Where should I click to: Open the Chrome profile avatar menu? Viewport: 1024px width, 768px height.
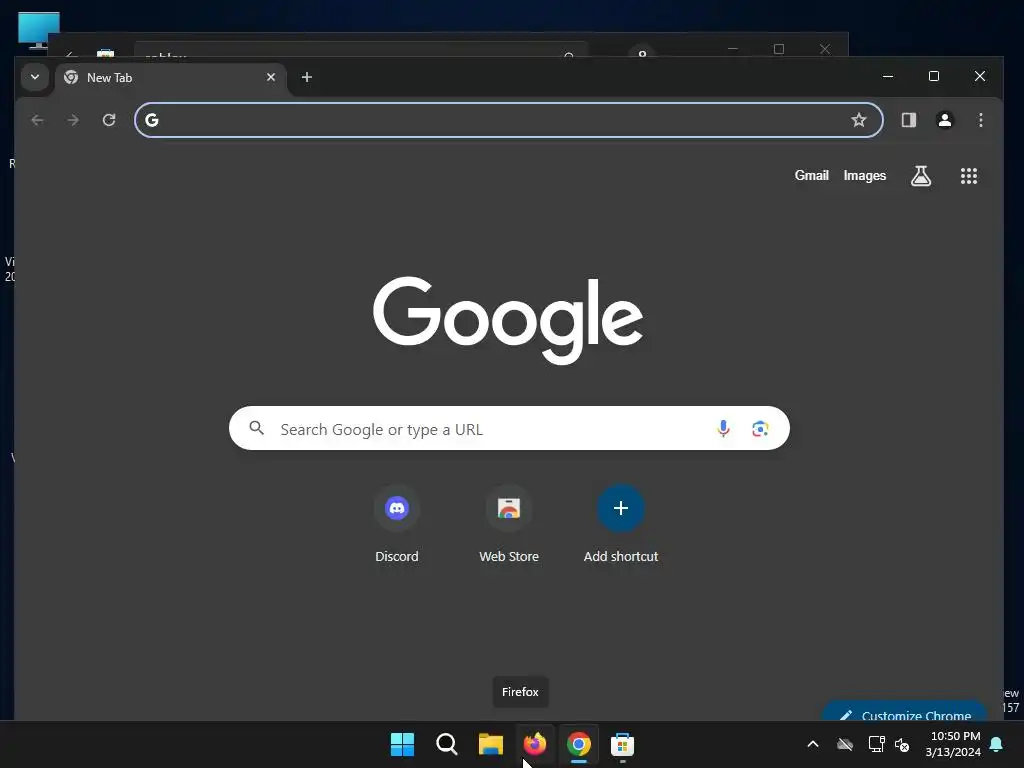click(x=944, y=120)
